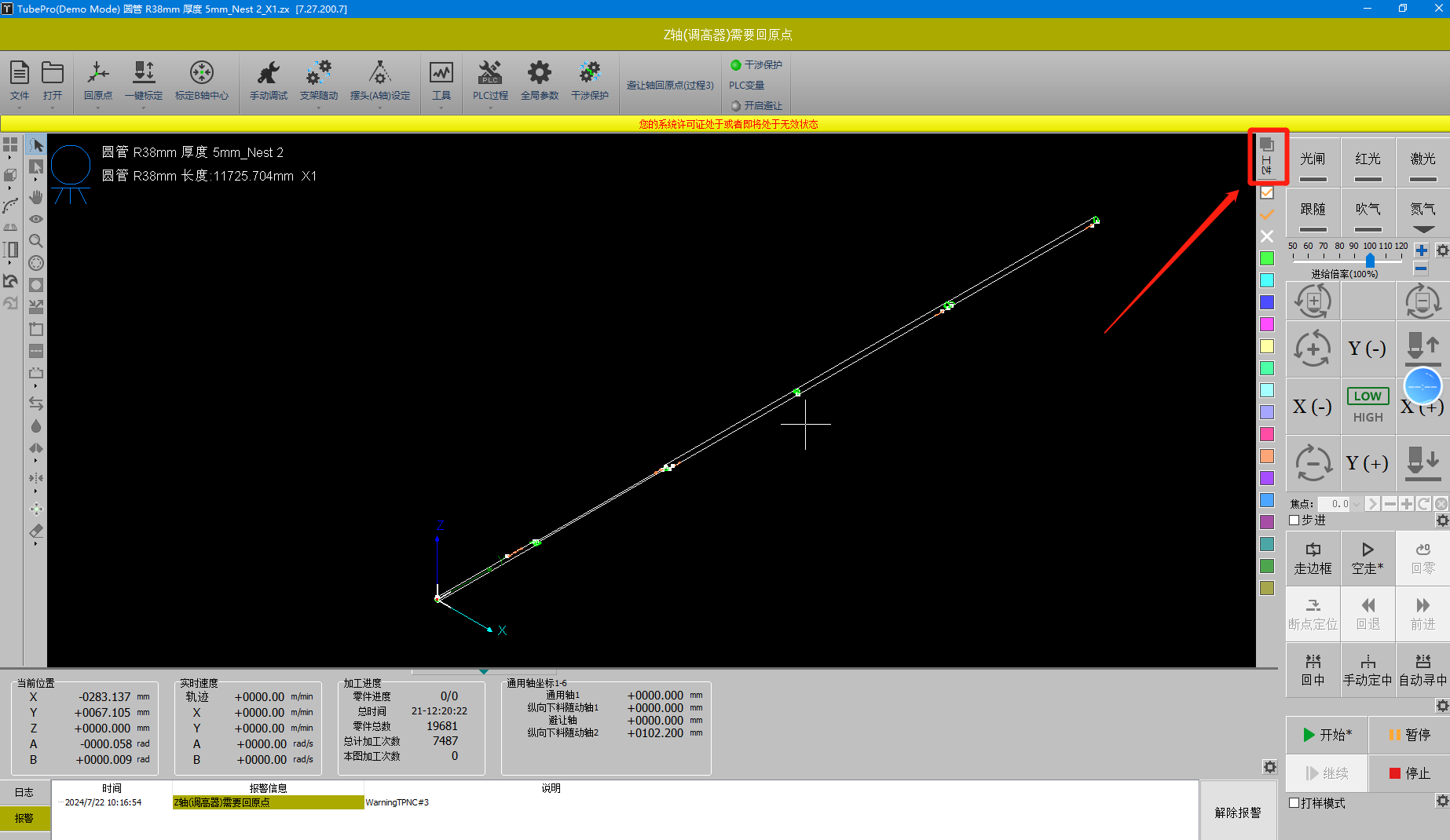
Task: Click the rotate plus with box icon
Action: click(x=1313, y=301)
